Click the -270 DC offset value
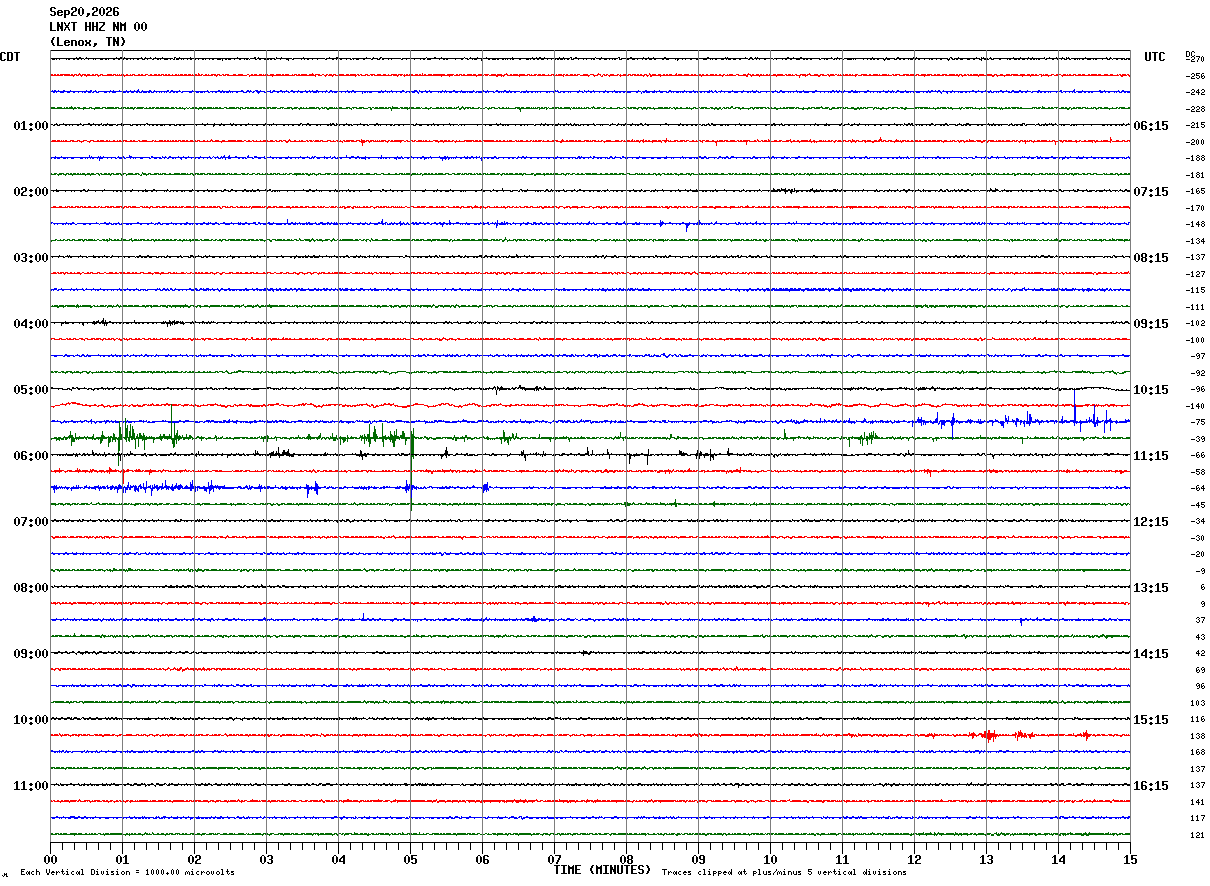This screenshot has height=886, width=1210. click(1196, 60)
